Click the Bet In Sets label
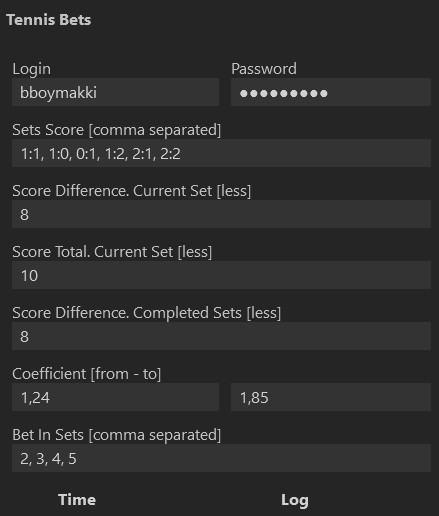The width and height of the screenshot is (439, 516). 117,435
